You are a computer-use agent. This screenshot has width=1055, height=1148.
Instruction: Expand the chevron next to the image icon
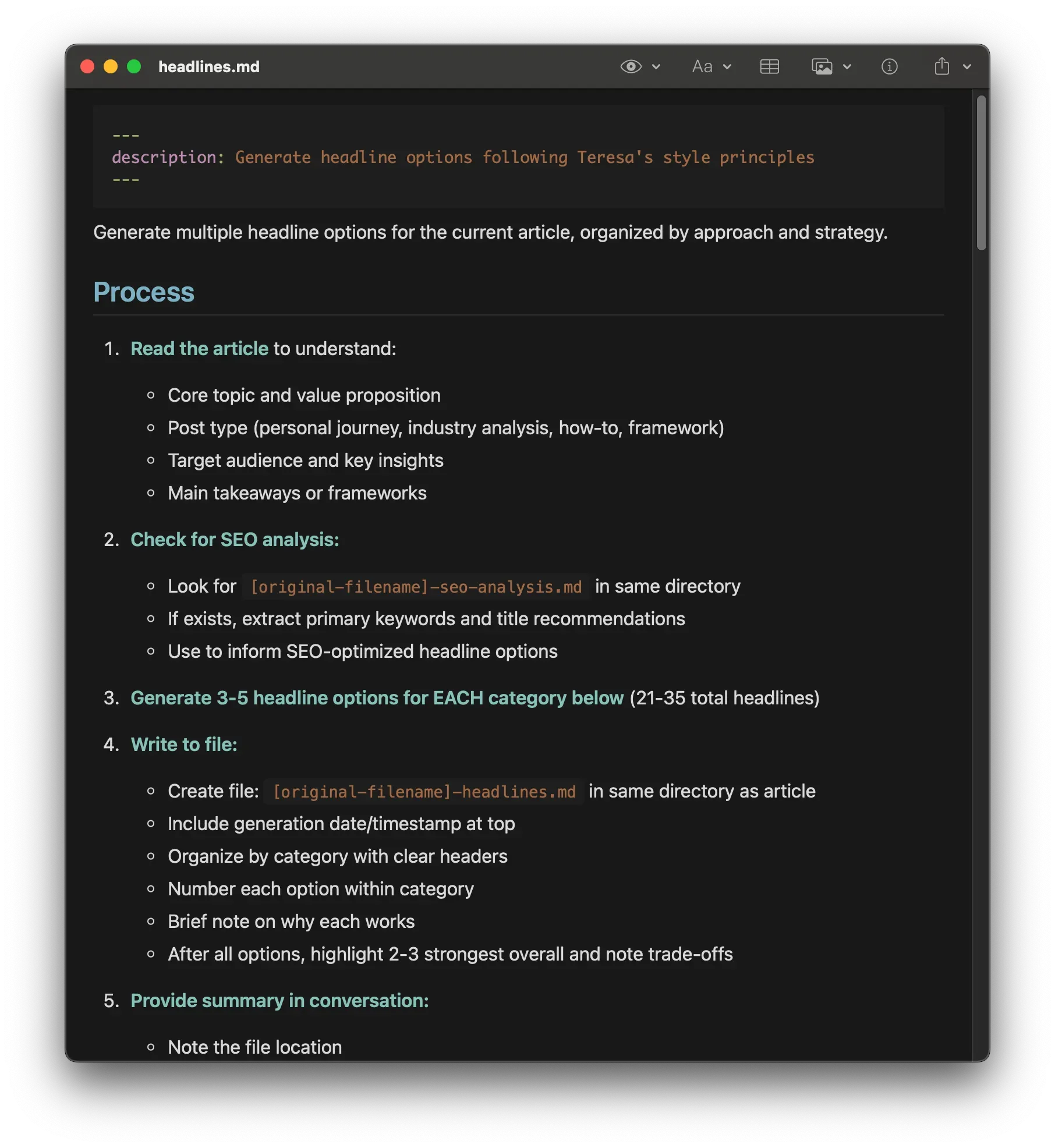coord(845,67)
